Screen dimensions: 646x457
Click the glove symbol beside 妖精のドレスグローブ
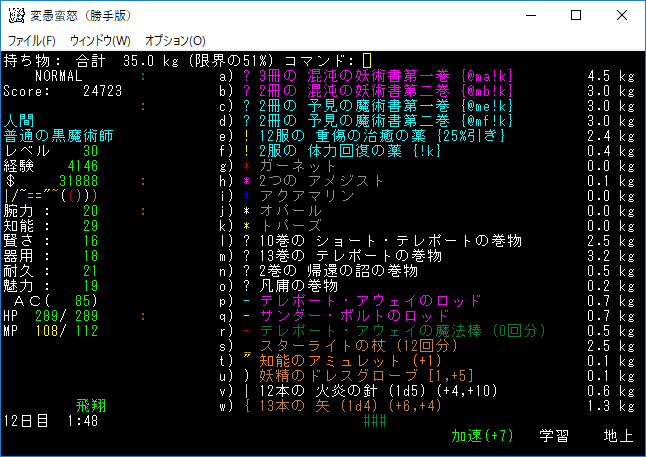pyautogui.click(x=246, y=376)
